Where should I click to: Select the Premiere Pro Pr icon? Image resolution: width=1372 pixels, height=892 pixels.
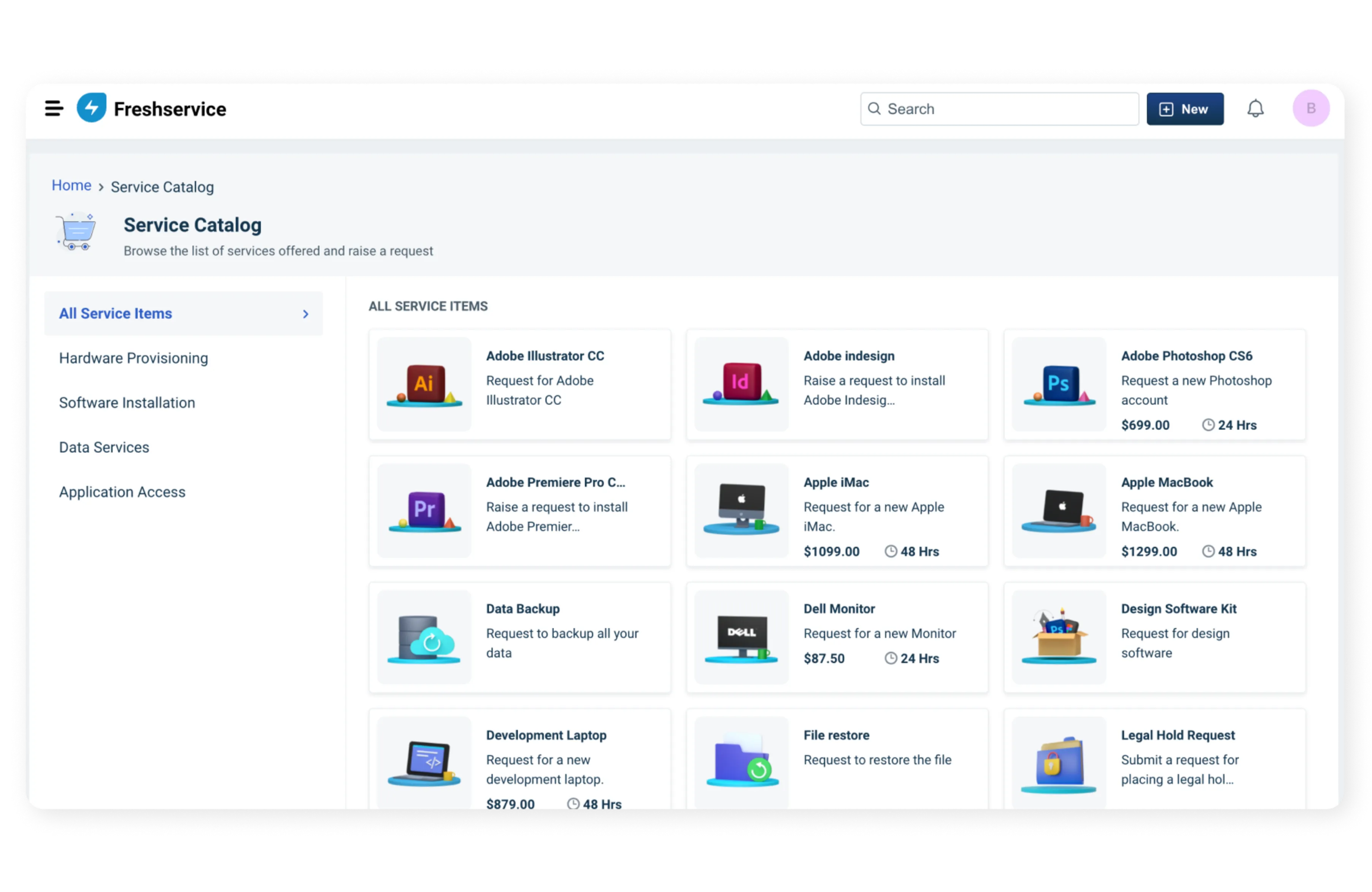coord(424,511)
